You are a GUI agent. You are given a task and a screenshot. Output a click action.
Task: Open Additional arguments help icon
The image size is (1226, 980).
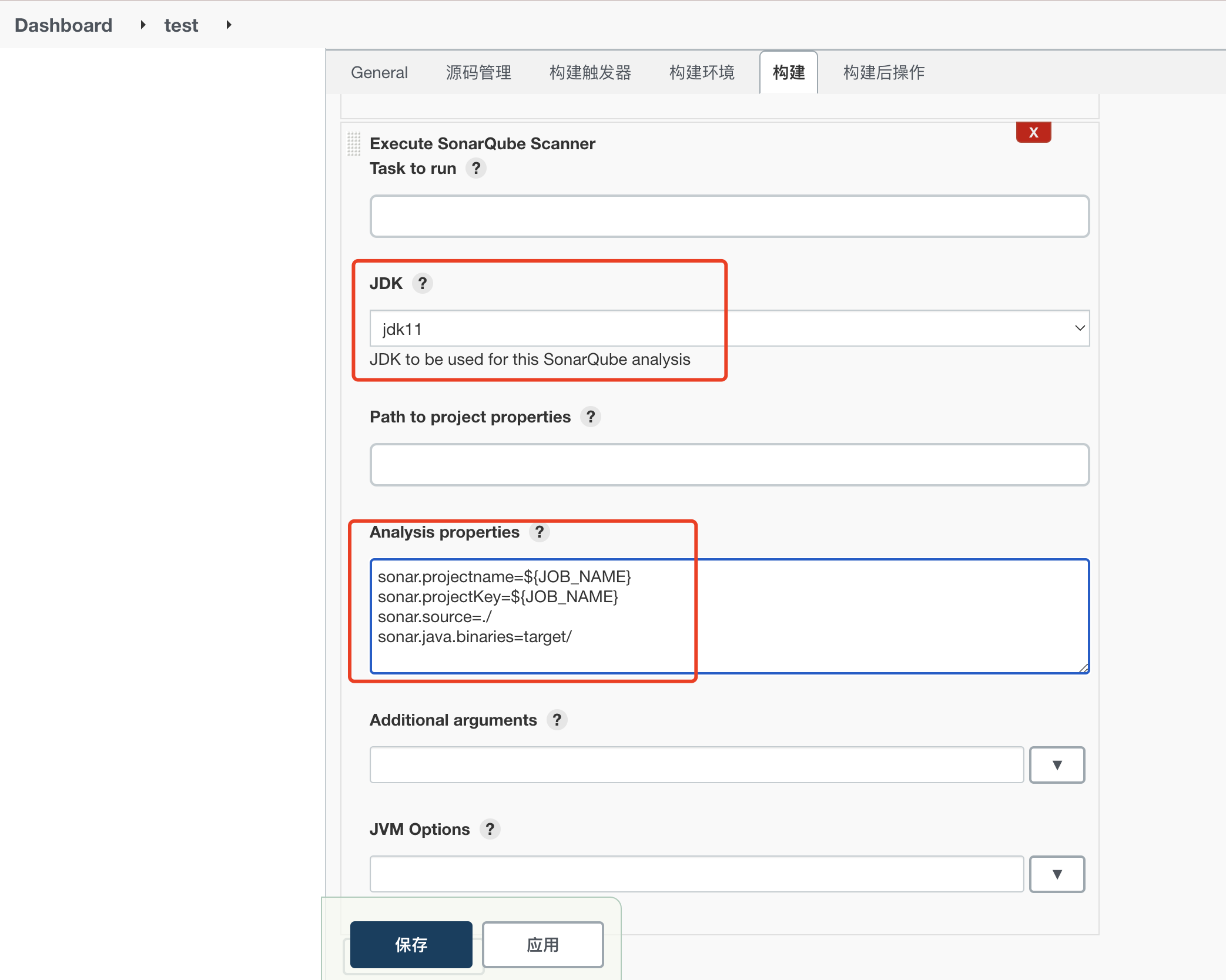coord(557,720)
